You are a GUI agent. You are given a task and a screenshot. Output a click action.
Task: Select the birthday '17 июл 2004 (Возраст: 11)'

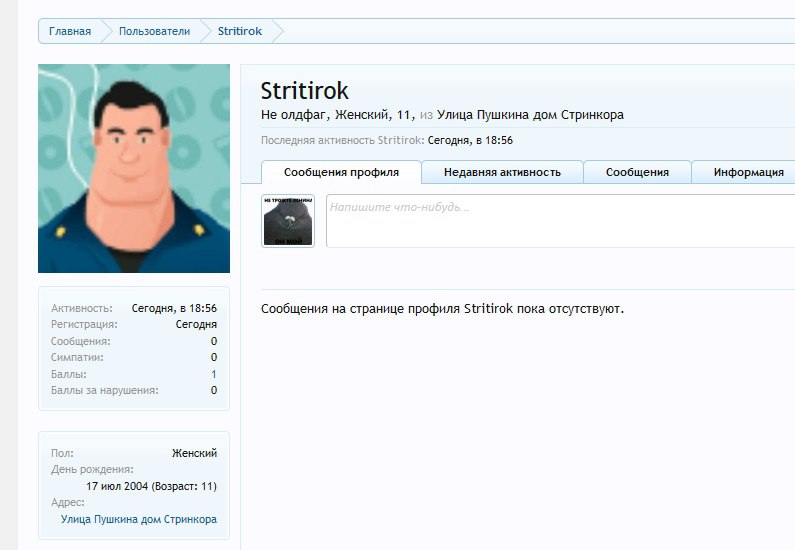pyautogui.click(x=151, y=486)
